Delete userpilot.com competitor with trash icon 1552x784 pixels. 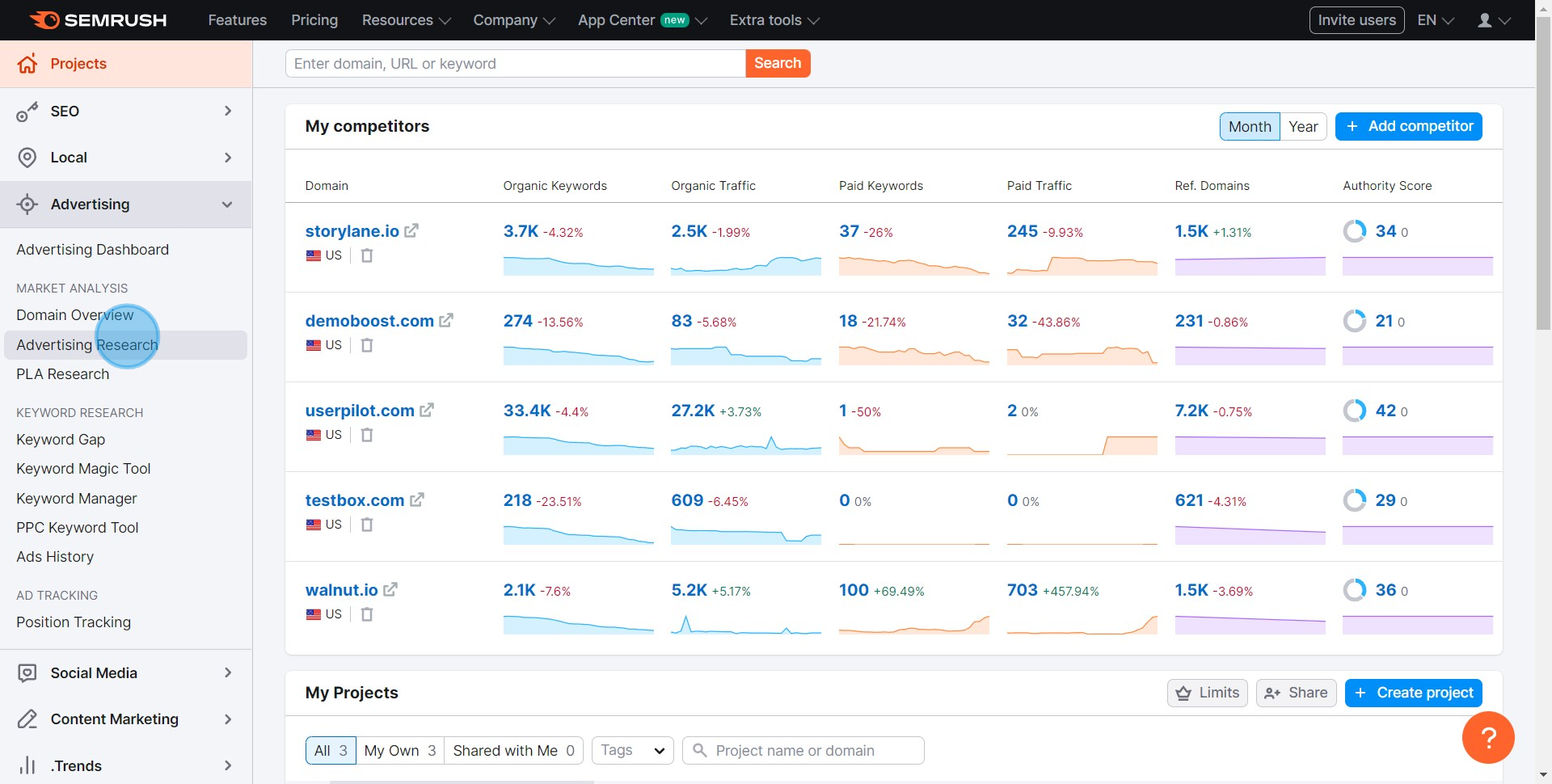(367, 435)
